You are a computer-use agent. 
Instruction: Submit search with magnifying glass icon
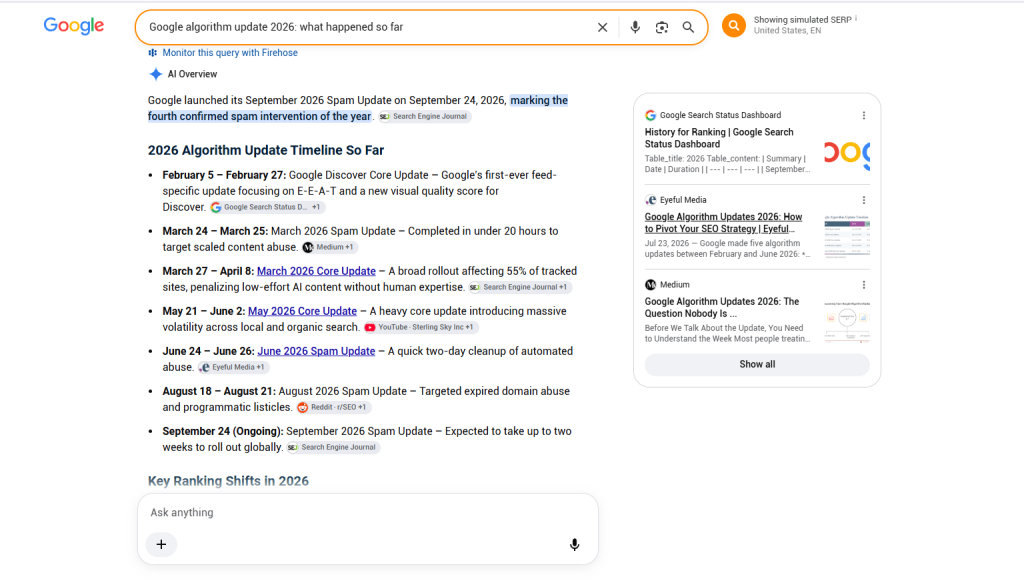coord(688,27)
